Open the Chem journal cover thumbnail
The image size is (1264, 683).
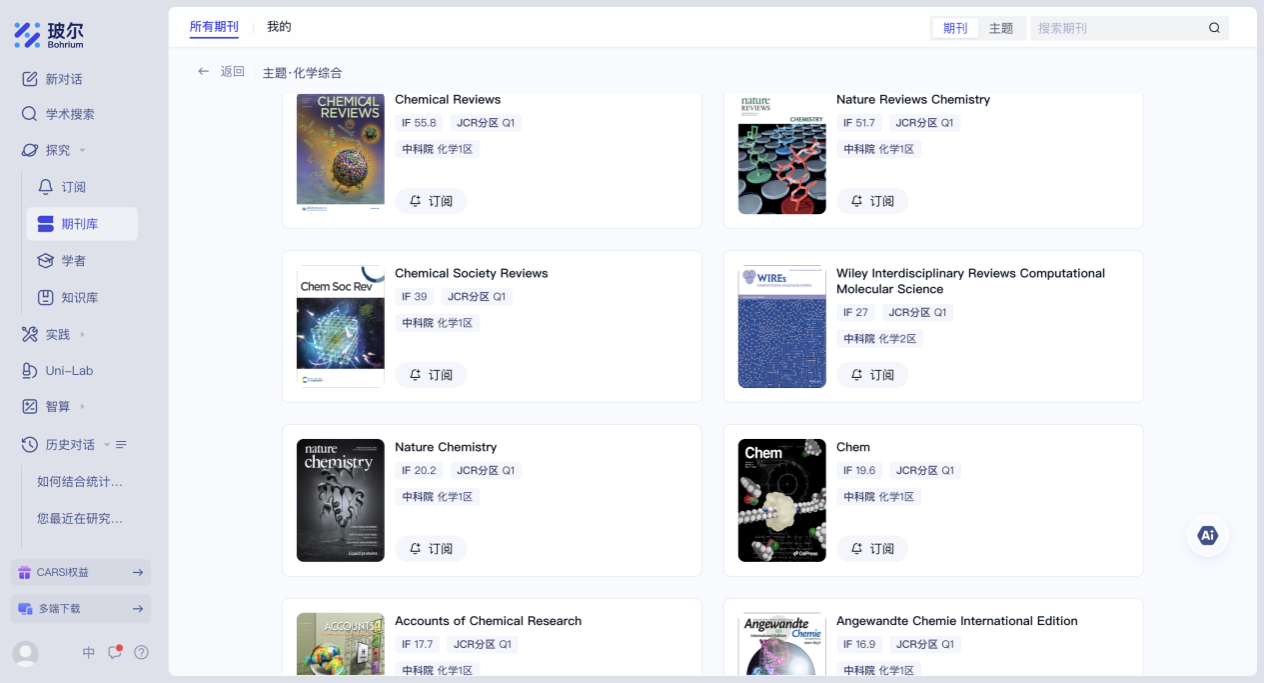[x=781, y=500]
